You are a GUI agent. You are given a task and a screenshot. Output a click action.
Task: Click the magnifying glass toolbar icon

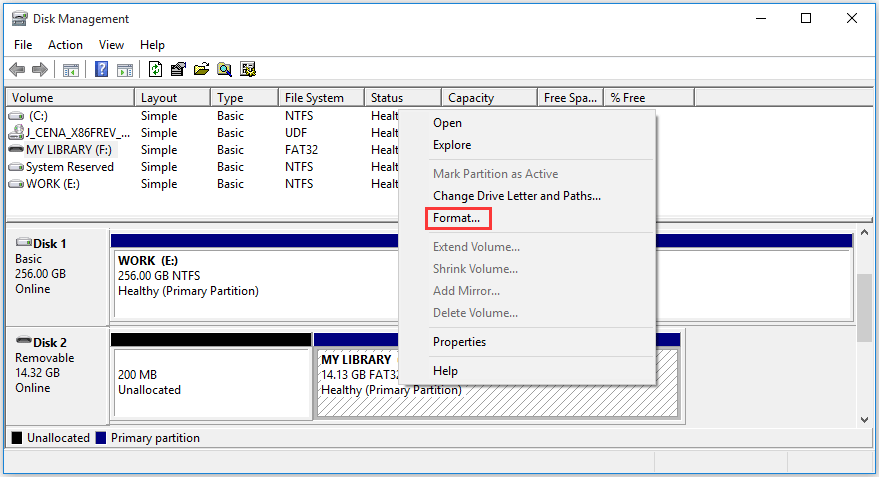point(224,70)
